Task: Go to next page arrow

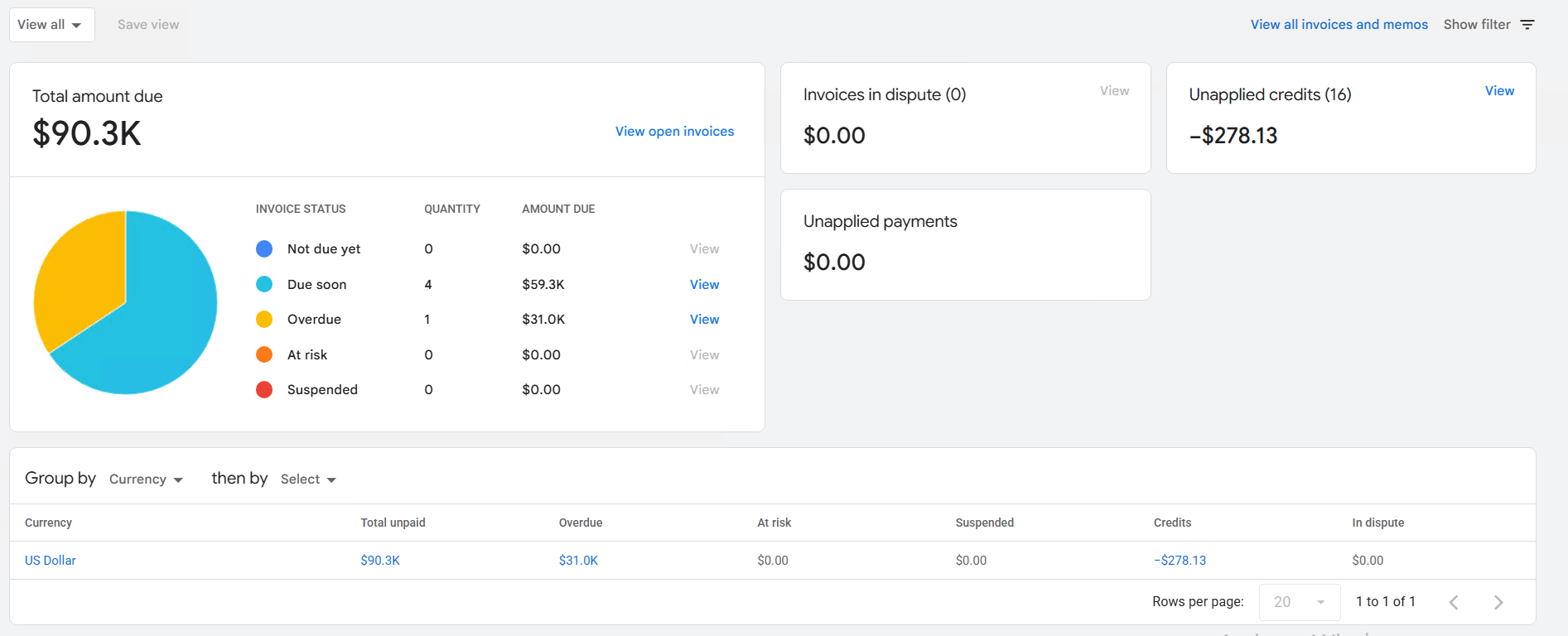Action: pos(1498,602)
